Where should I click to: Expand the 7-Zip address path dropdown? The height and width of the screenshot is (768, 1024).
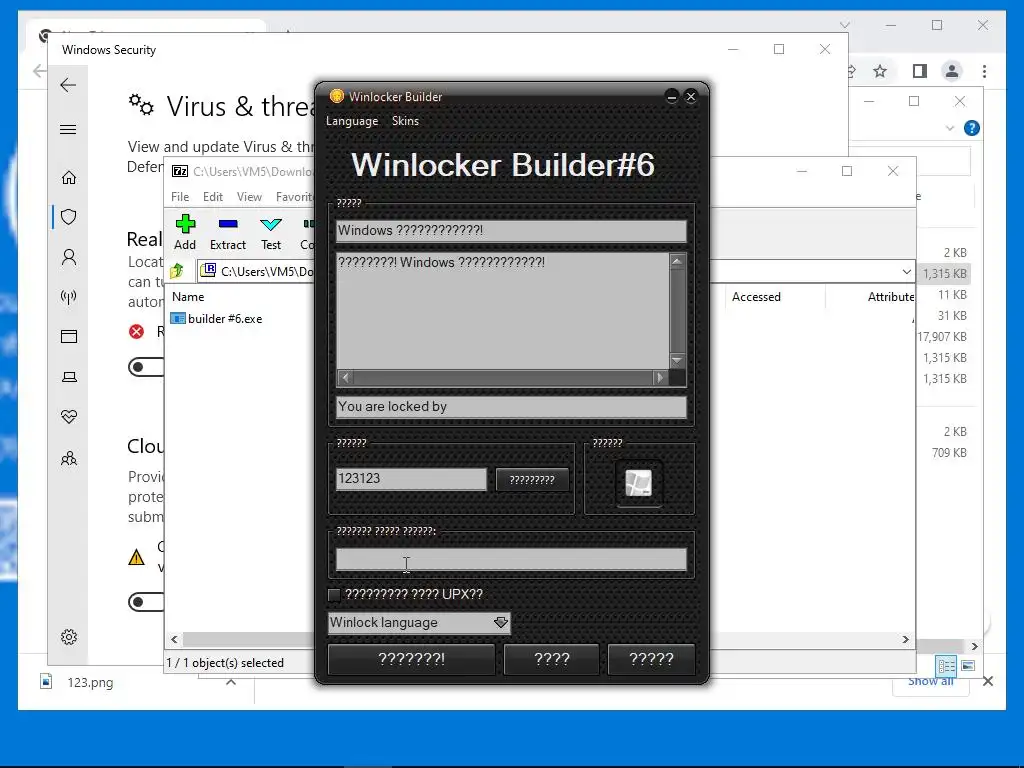pos(906,271)
